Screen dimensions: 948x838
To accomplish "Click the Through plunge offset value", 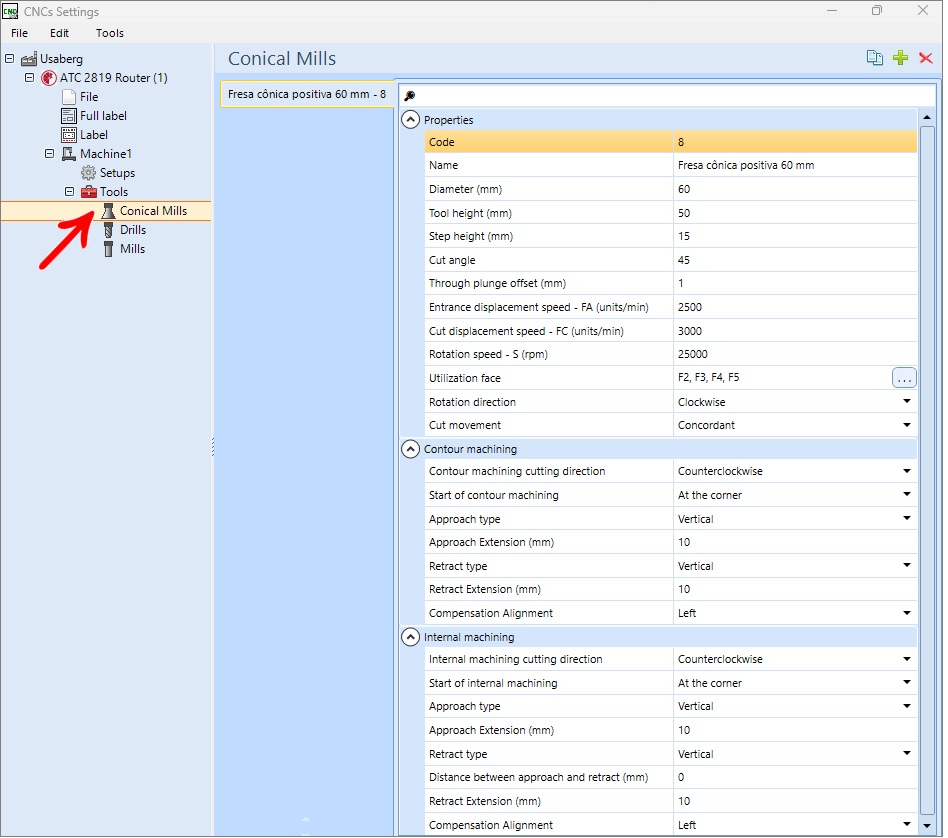I will tap(795, 284).
